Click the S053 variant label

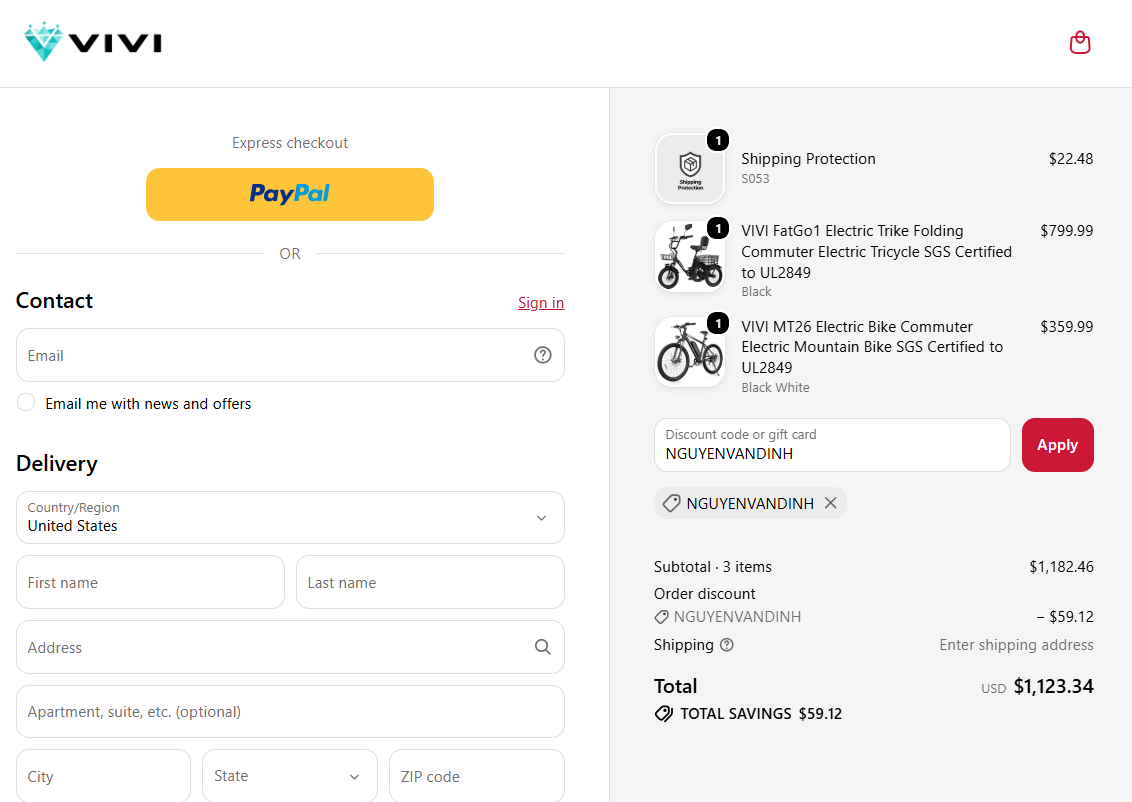(x=755, y=179)
